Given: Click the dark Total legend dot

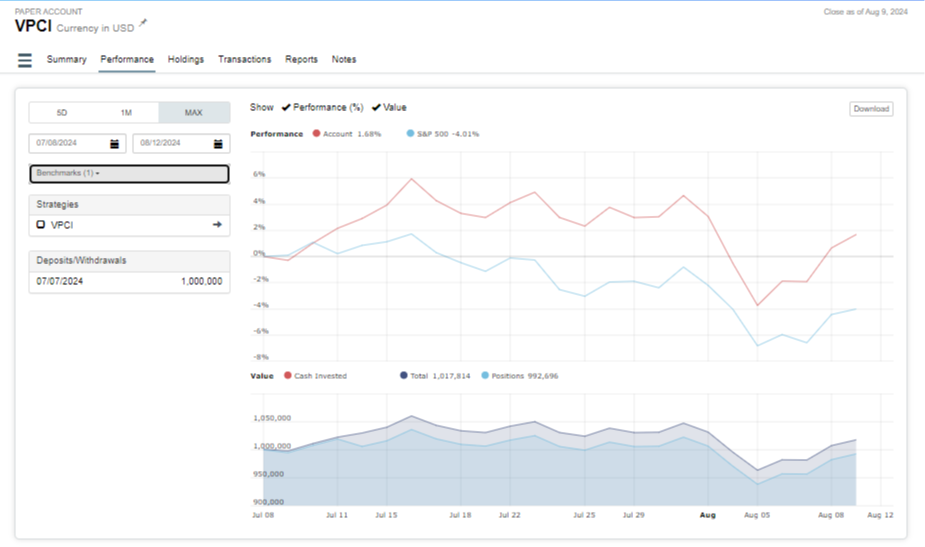Looking at the screenshot, I should click(404, 376).
